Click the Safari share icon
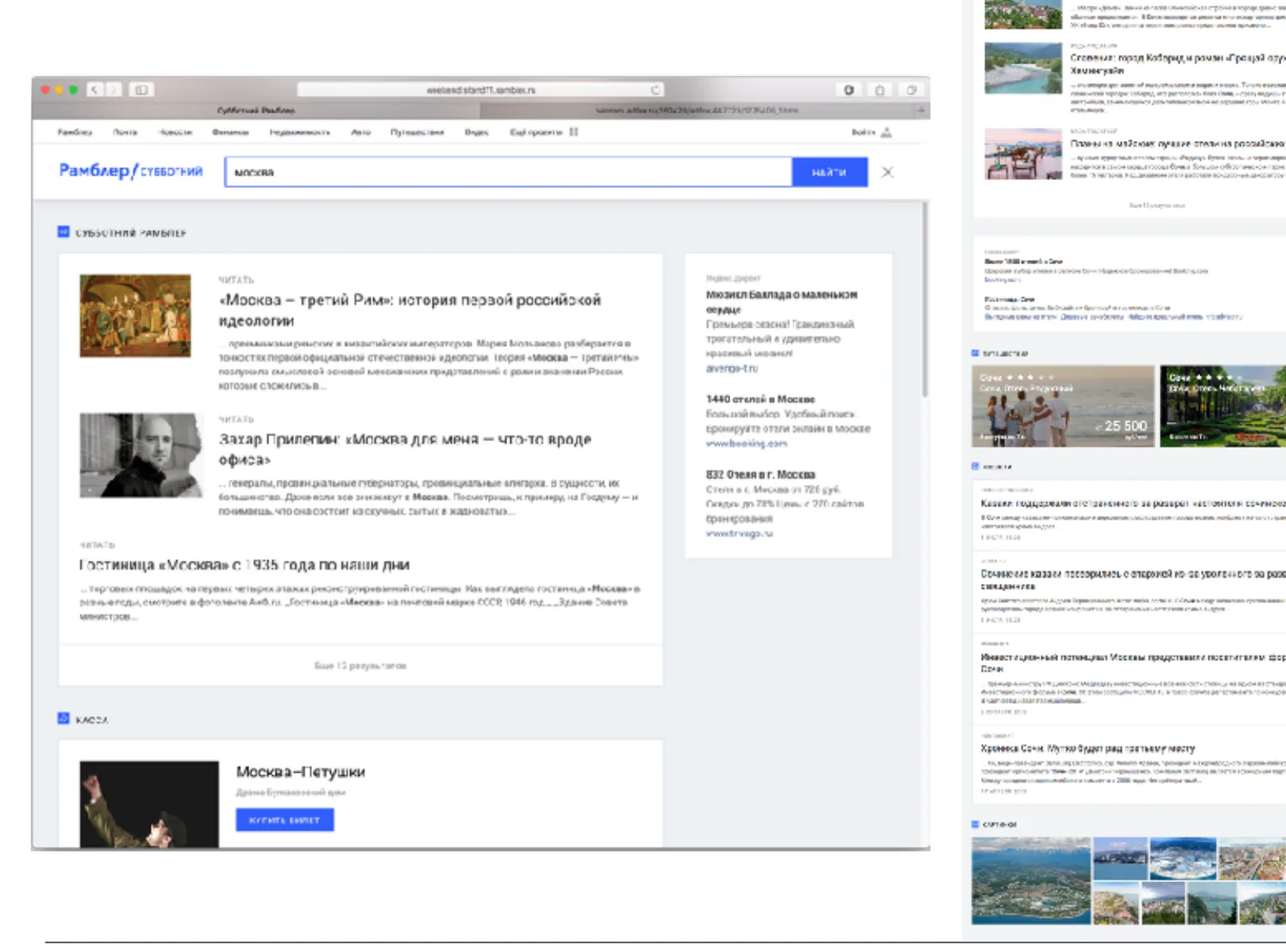 point(880,90)
